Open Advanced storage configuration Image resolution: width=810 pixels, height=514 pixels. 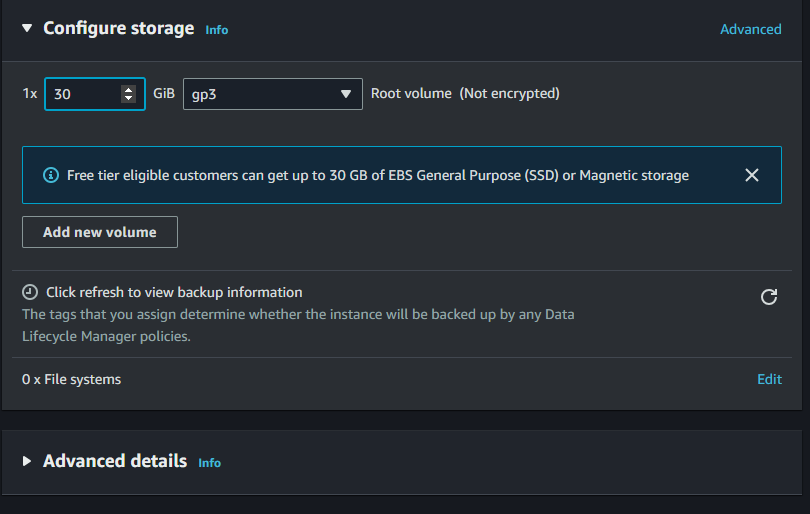[x=751, y=29]
